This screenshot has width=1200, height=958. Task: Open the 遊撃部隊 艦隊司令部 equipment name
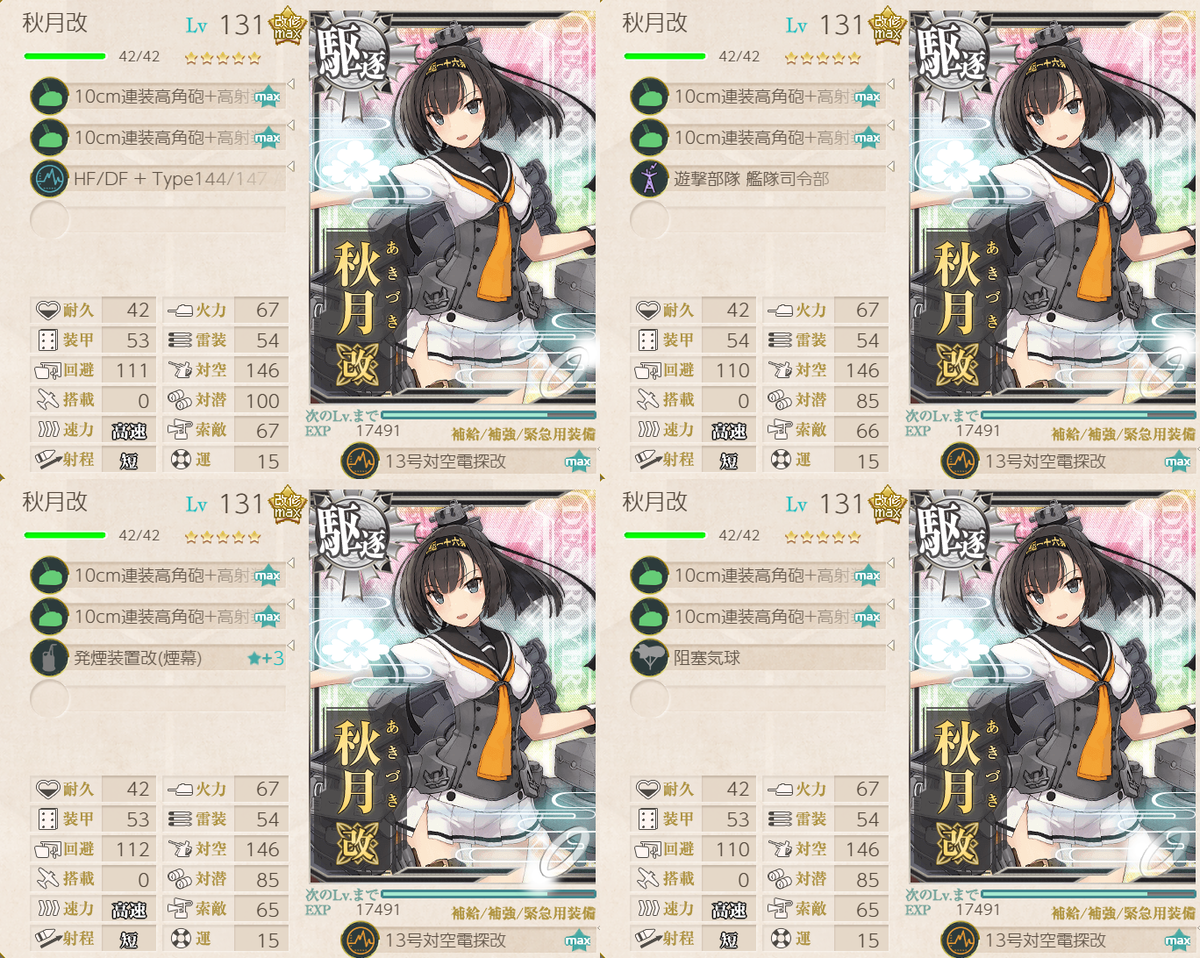751,179
